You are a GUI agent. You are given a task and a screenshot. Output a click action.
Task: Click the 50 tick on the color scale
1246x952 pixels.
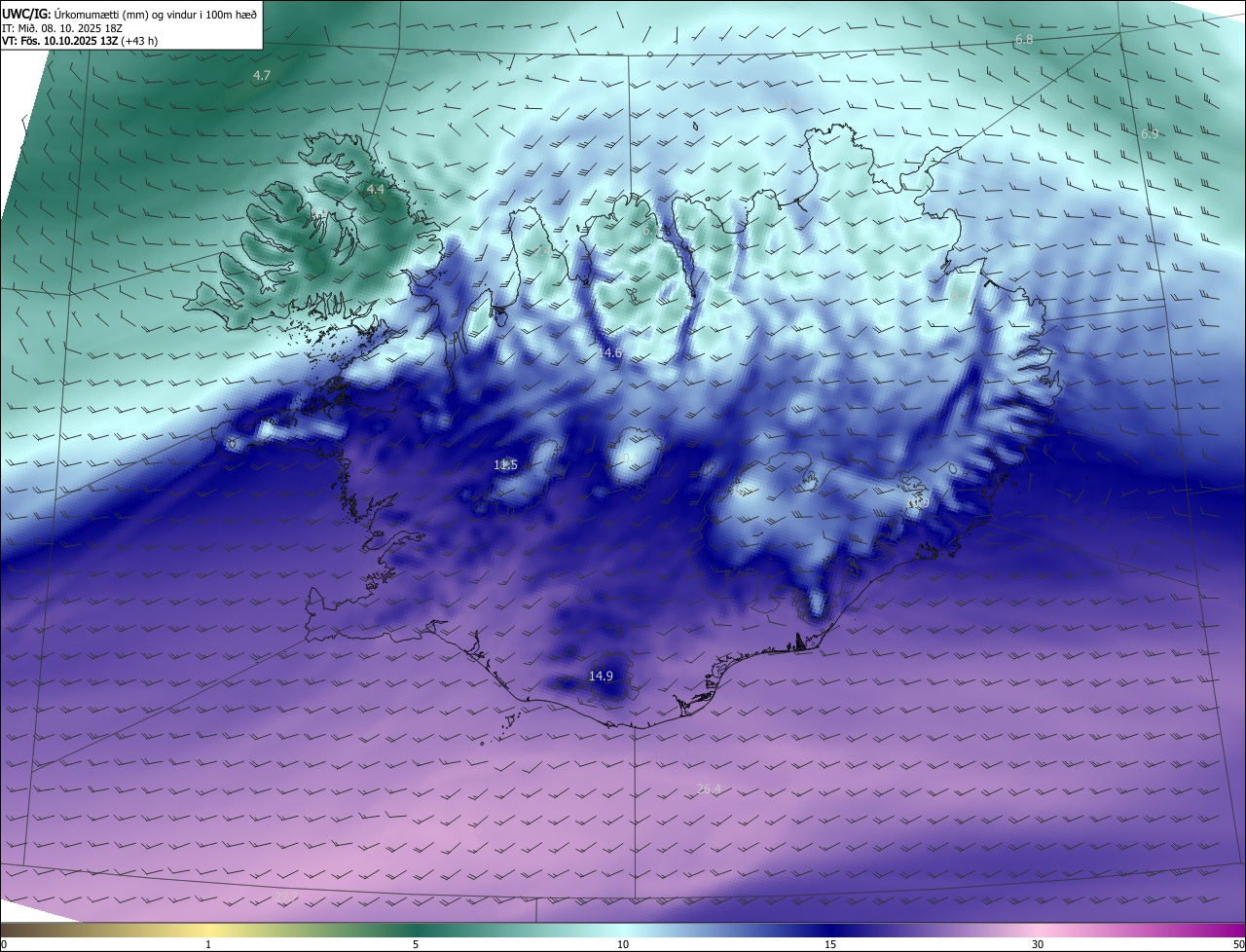click(1238, 944)
